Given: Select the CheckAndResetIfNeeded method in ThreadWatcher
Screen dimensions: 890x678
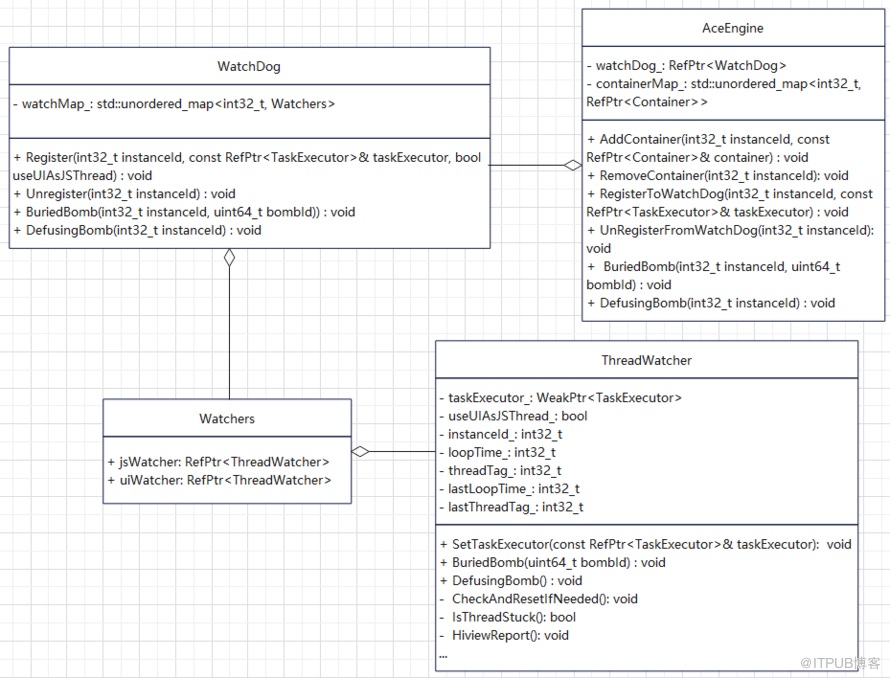Looking at the screenshot, I should click(539, 599).
